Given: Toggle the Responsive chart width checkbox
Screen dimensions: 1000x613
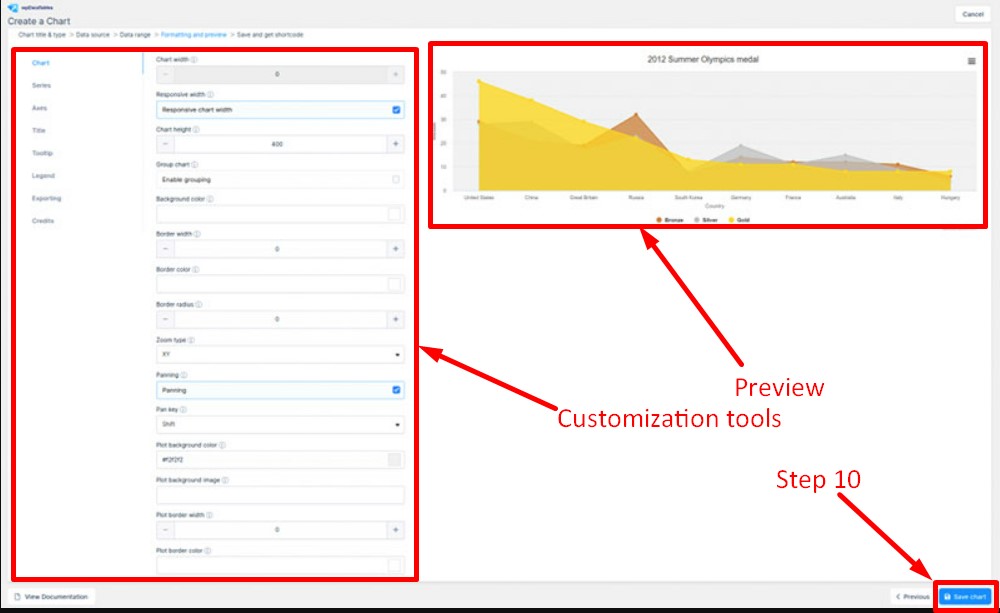Looking at the screenshot, I should click(396, 110).
